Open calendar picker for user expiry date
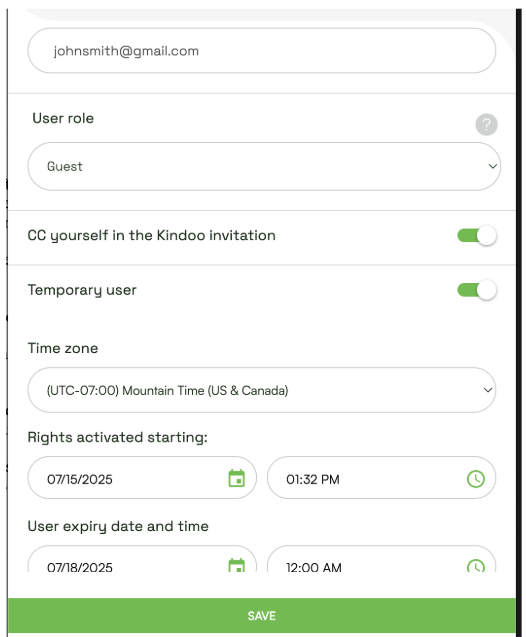 coord(236,565)
